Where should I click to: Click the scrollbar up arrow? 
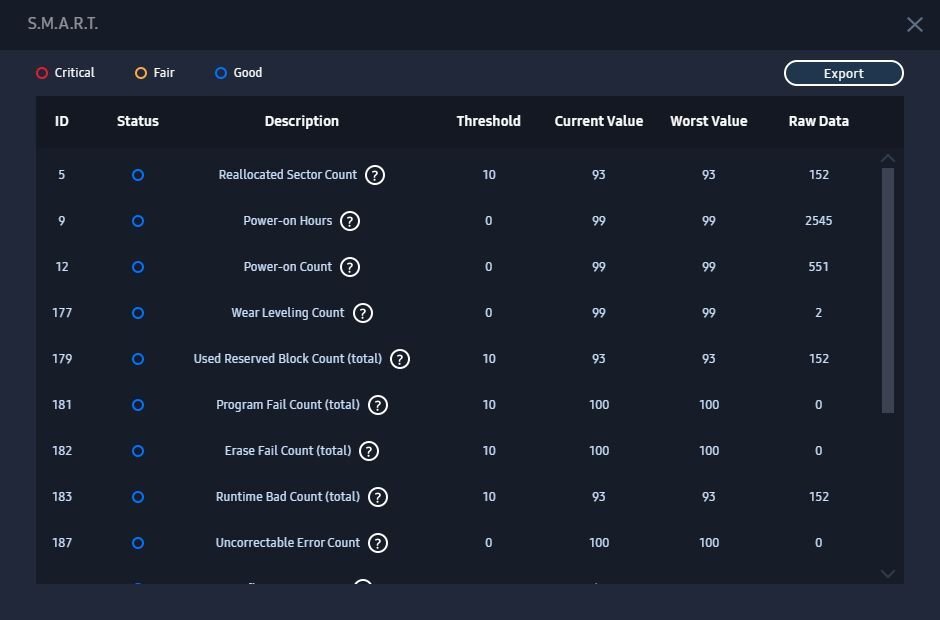click(x=888, y=158)
